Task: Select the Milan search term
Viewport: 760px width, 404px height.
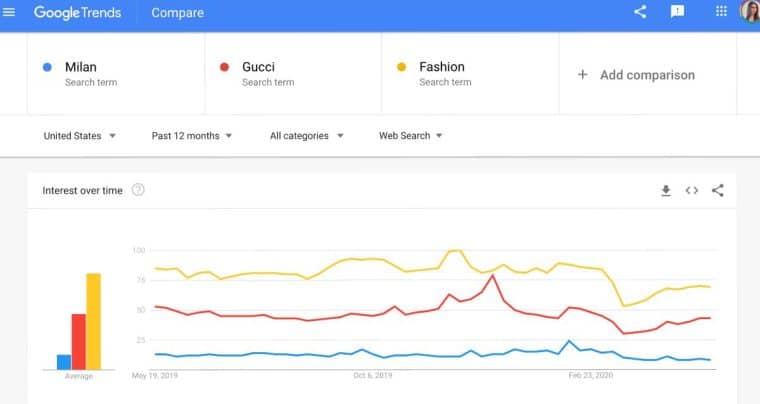Action: click(81, 67)
